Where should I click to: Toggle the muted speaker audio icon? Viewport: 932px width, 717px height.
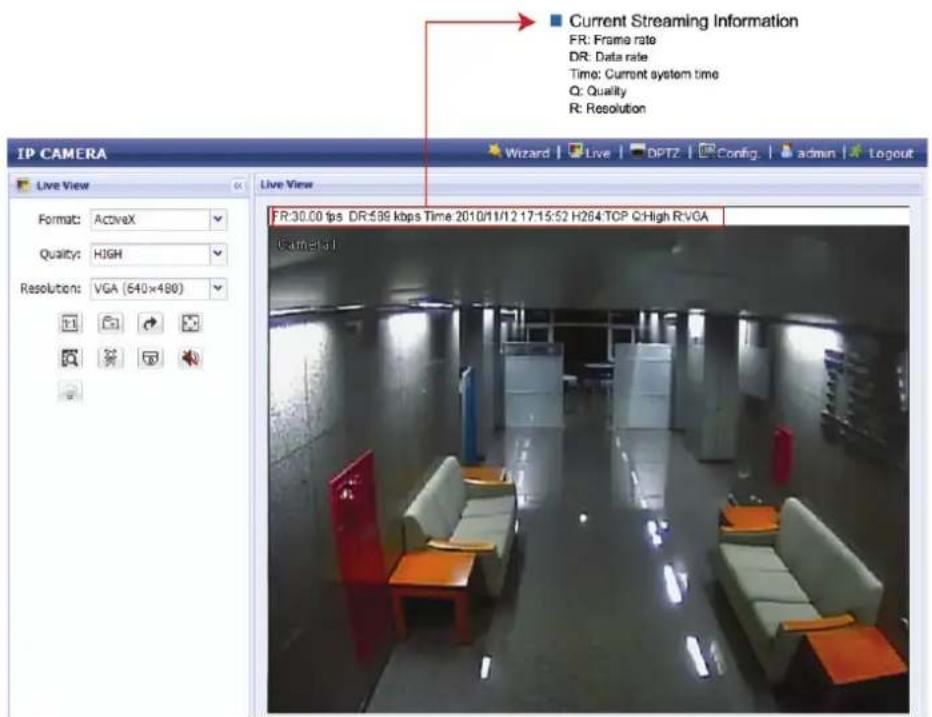(190, 358)
